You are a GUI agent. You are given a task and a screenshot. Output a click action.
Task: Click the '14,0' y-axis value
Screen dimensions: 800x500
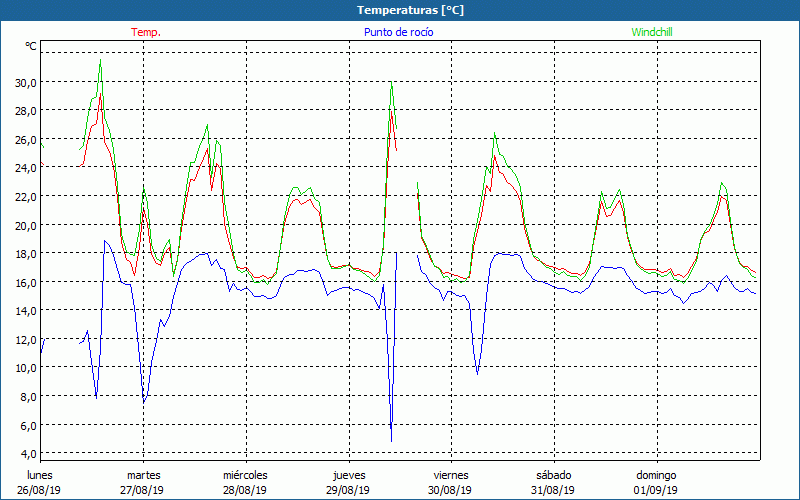pyautogui.click(x=26, y=311)
